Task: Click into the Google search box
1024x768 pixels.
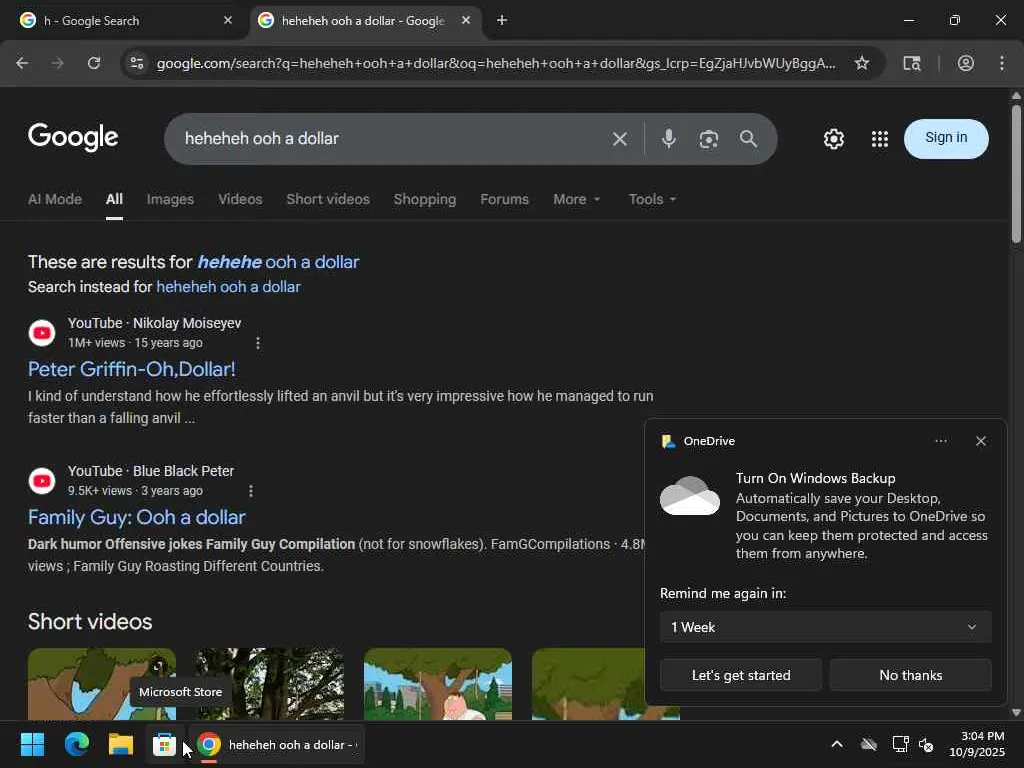Action: click(x=392, y=138)
